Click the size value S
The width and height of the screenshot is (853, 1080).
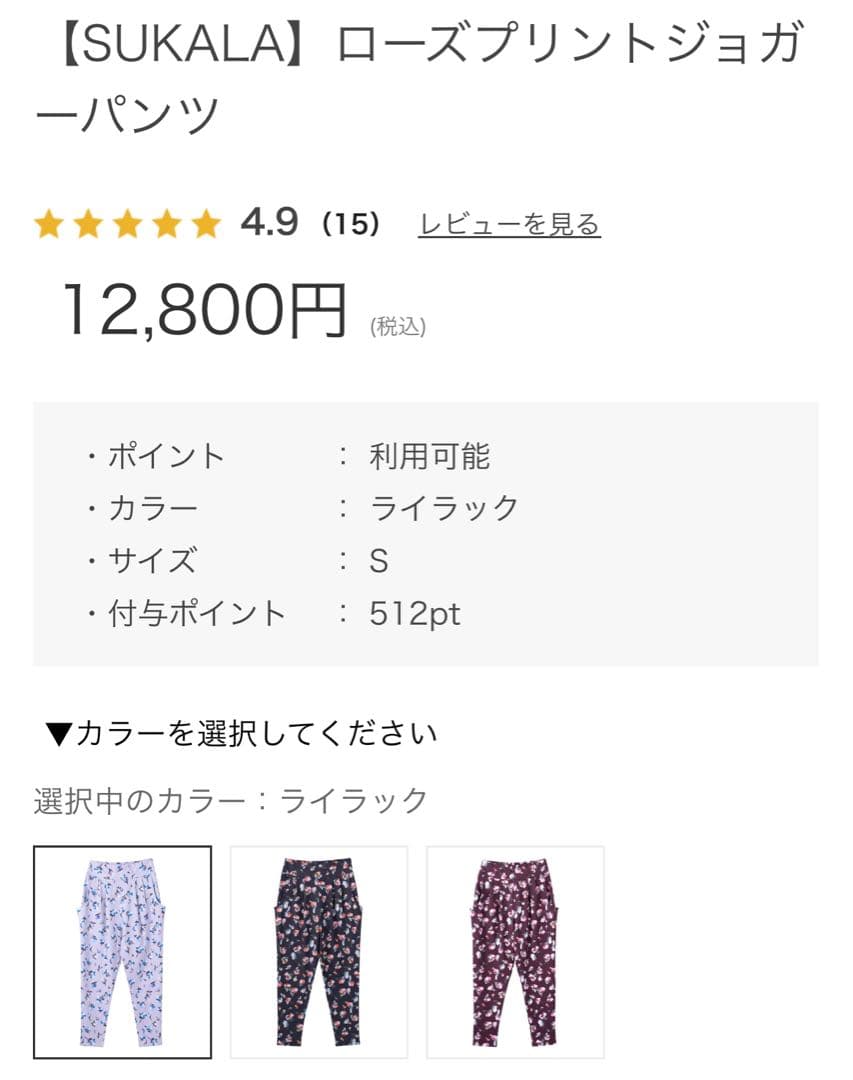coord(378,561)
